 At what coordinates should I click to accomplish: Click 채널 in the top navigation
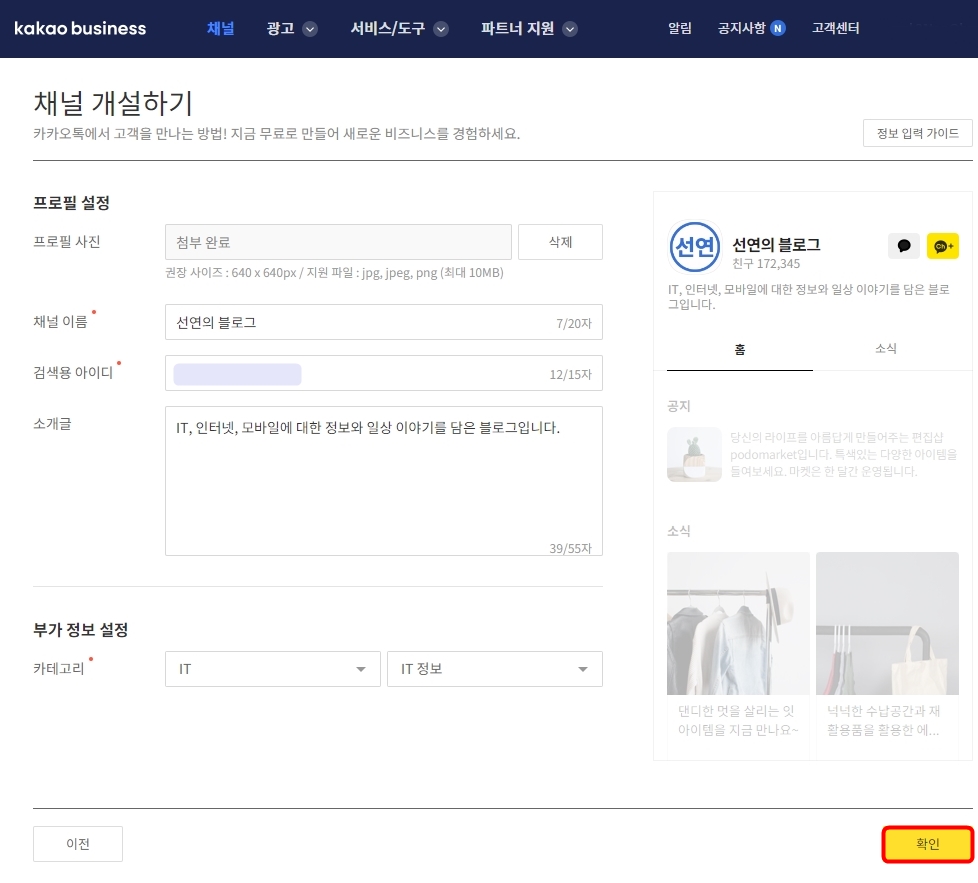(220, 29)
